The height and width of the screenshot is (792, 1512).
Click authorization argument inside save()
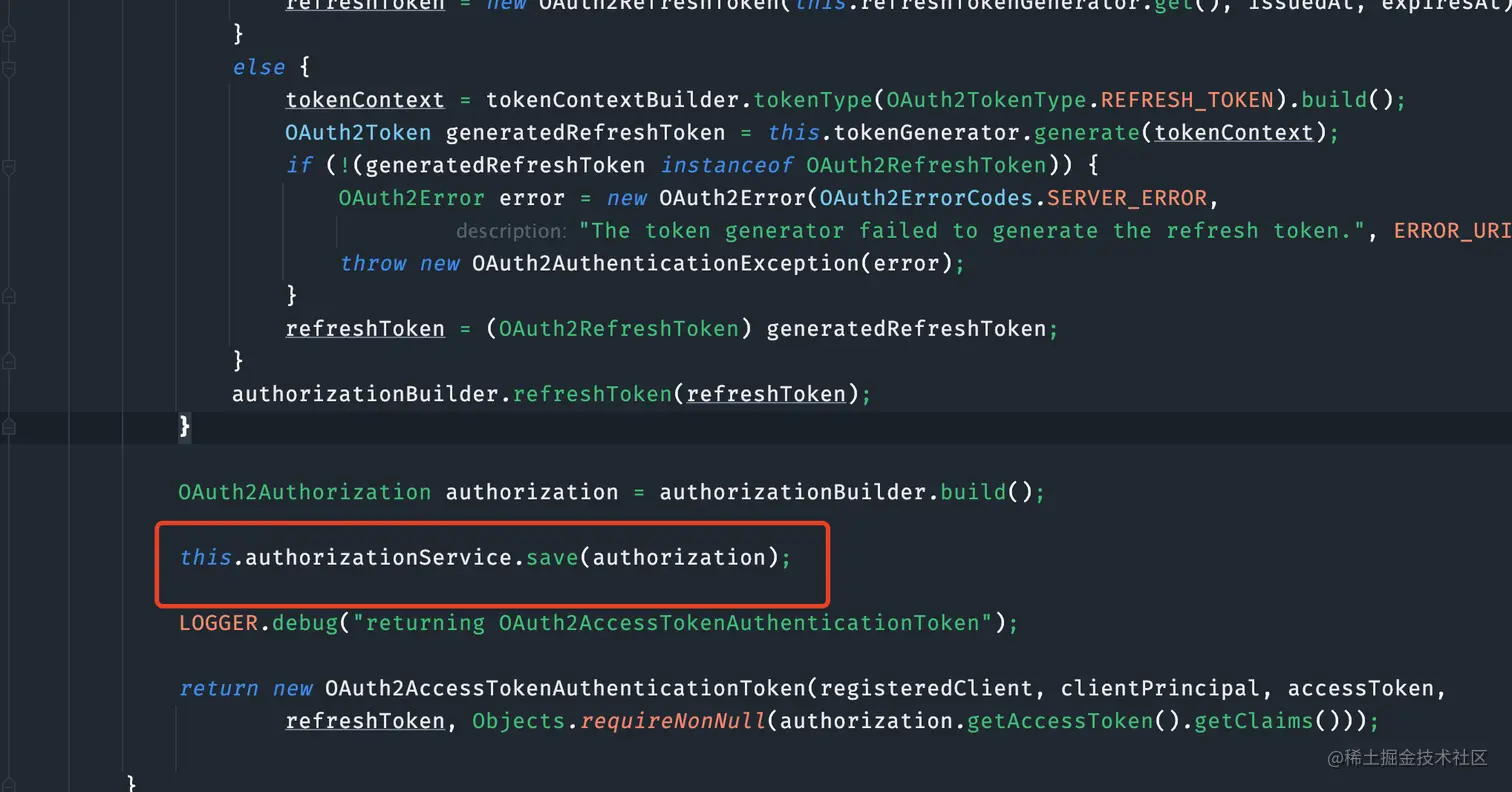679,557
